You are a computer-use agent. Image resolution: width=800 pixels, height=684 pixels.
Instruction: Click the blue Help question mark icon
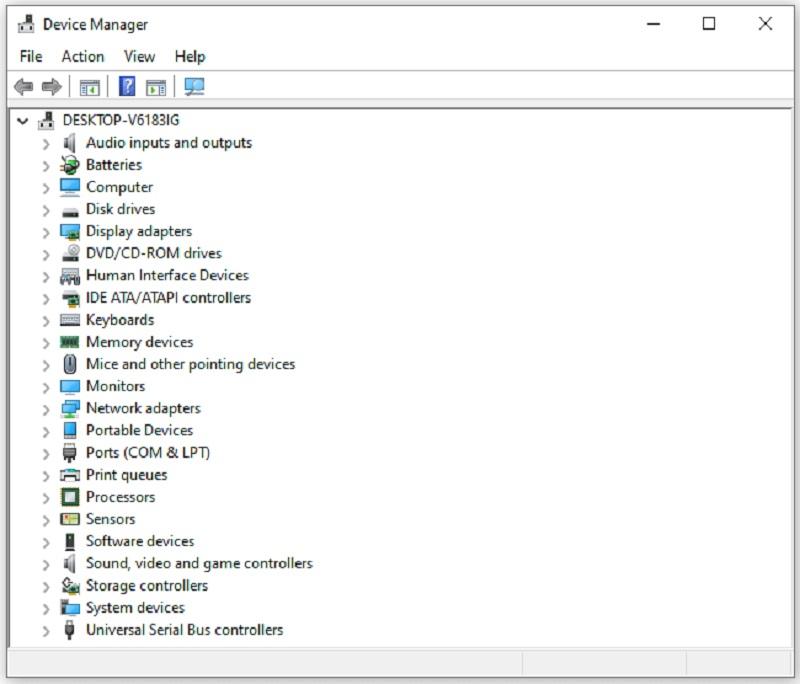point(127,87)
